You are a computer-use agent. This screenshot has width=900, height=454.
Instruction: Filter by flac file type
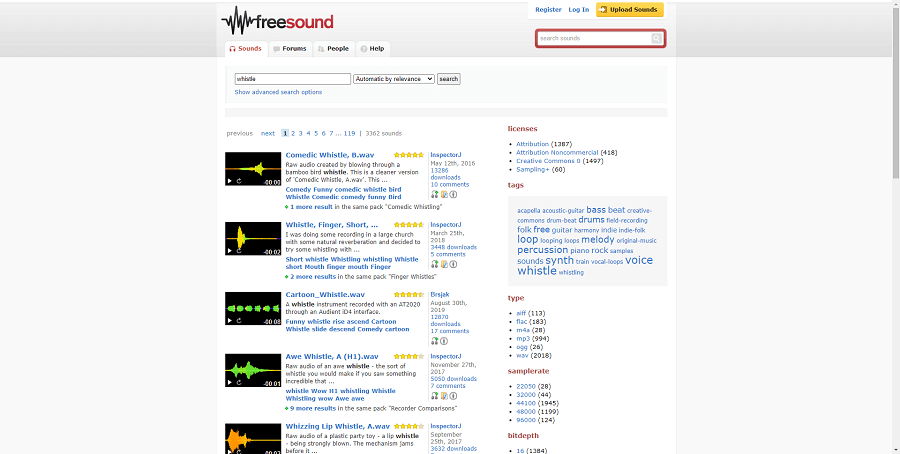(522, 322)
